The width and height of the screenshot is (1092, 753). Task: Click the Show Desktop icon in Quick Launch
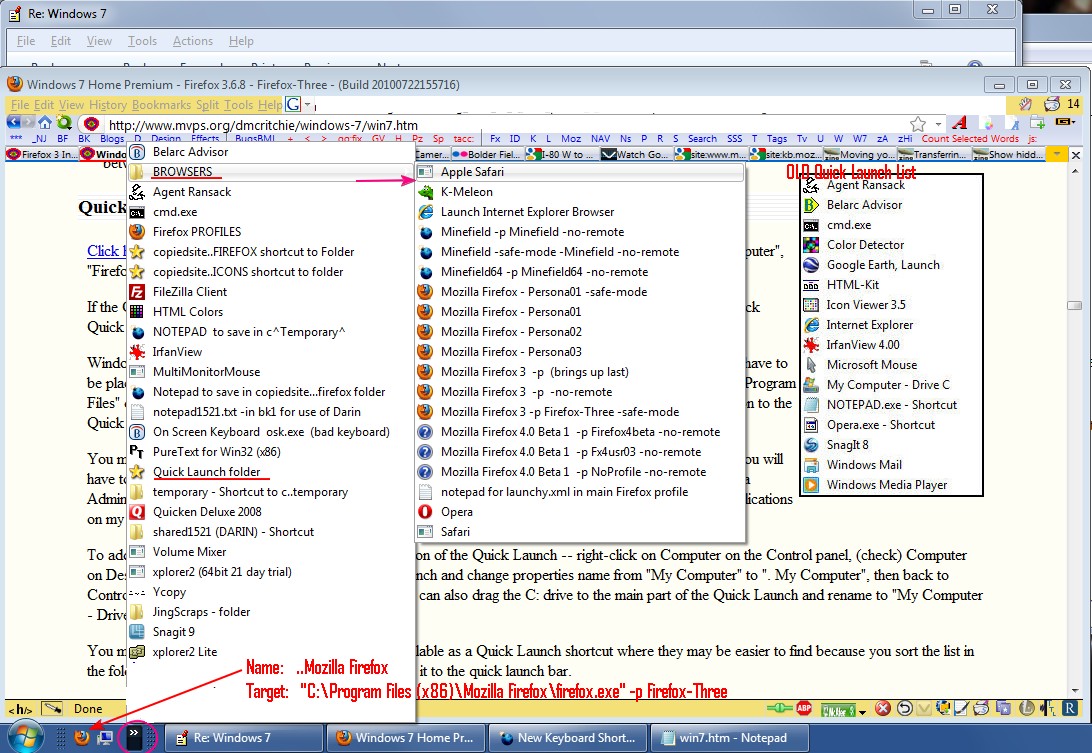coord(105,737)
